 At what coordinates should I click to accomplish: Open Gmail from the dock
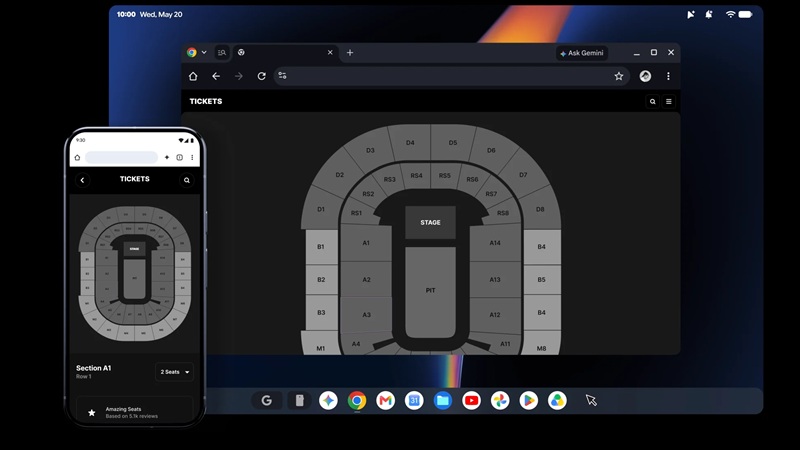pos(385,401)
